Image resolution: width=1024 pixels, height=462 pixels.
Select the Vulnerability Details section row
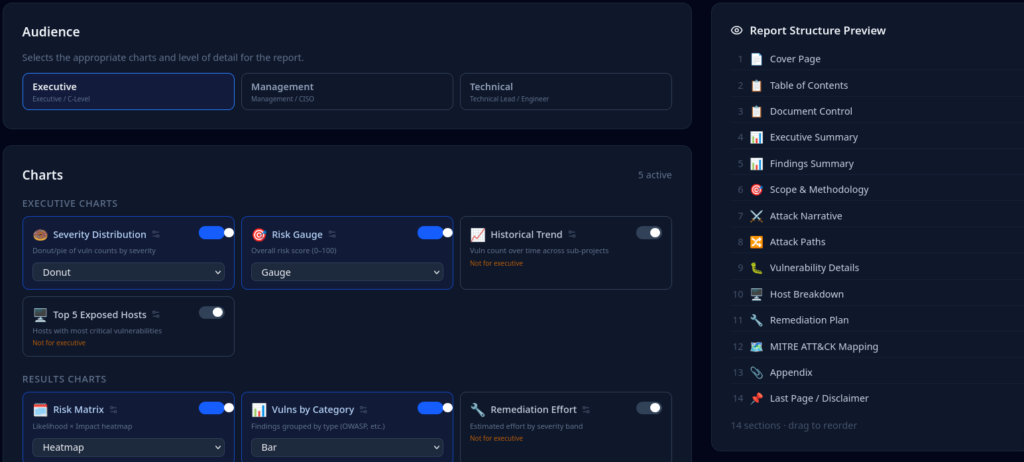click(877, 268)
